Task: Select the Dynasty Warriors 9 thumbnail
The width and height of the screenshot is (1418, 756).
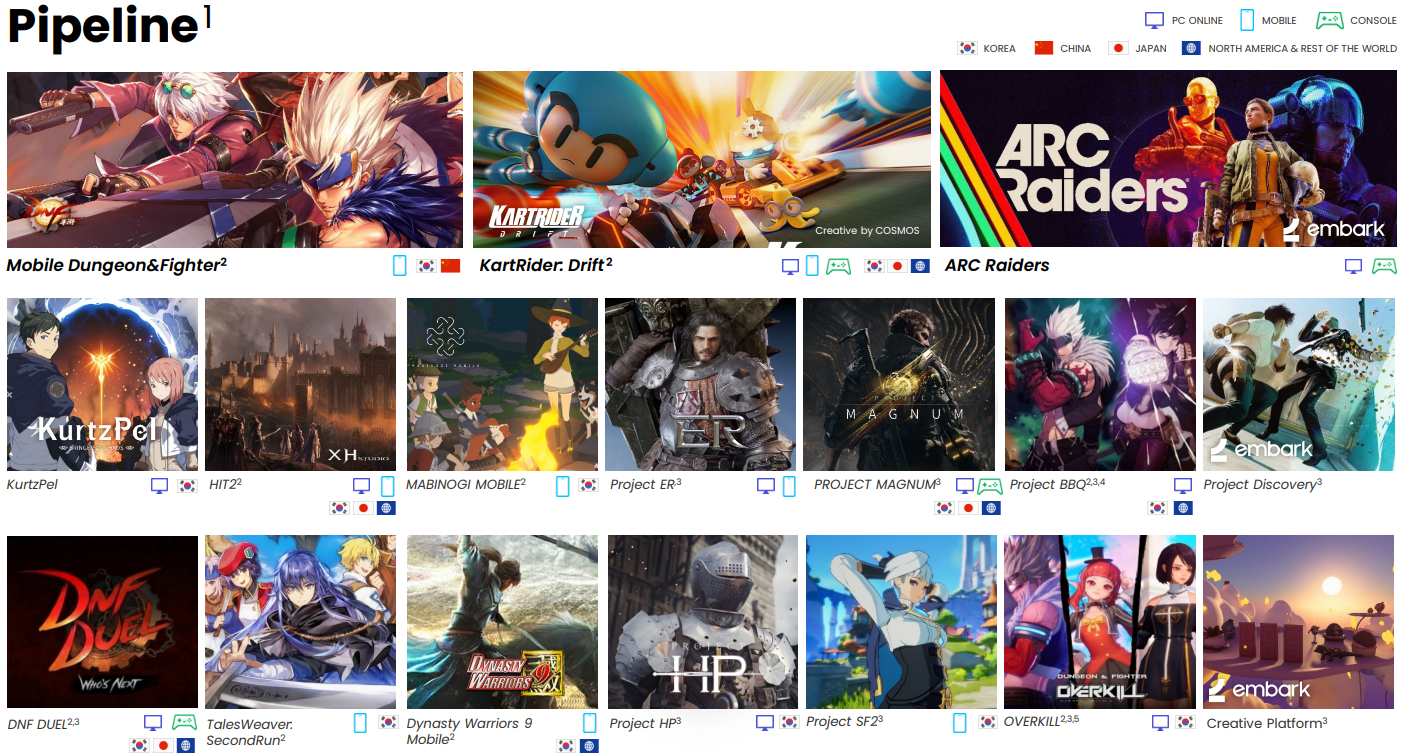Action: (502, 621)
